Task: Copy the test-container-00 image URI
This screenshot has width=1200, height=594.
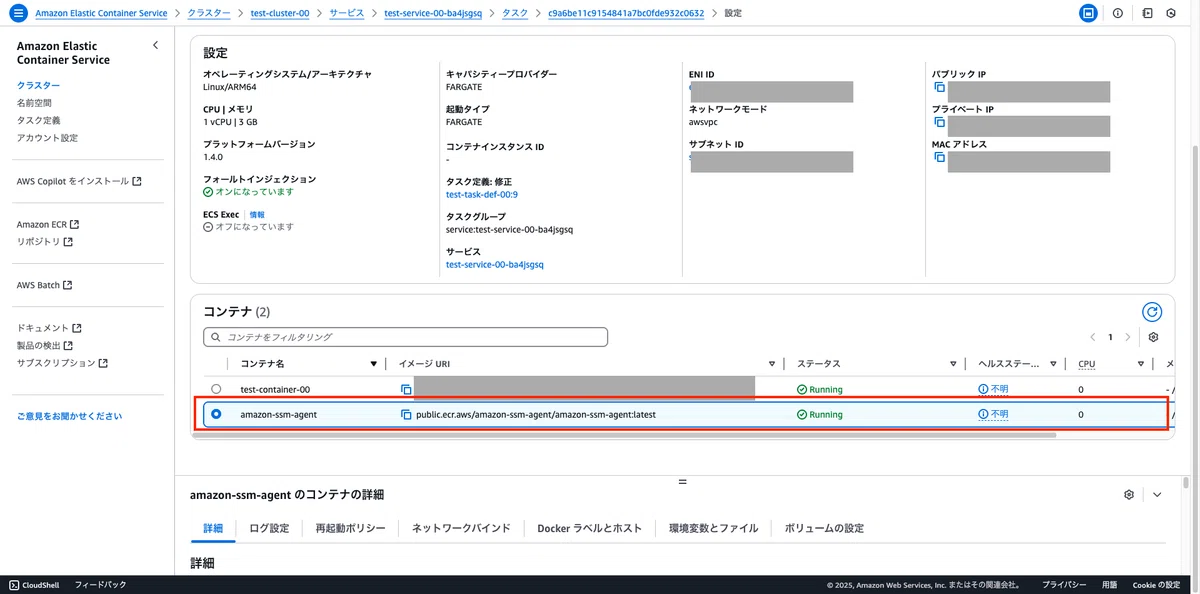Action: point(406,389)
